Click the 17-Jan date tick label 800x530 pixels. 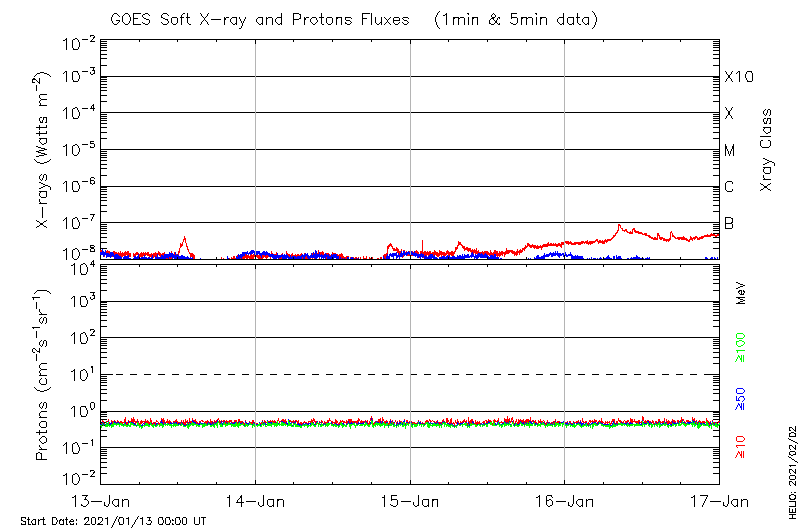click(x=718, y=500)
